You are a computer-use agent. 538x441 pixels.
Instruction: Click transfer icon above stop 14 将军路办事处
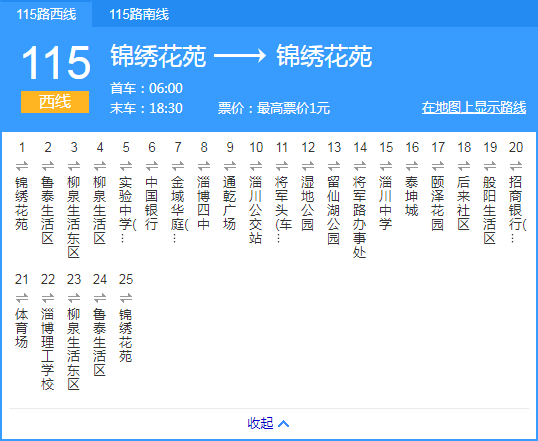(x=360, y=166)
